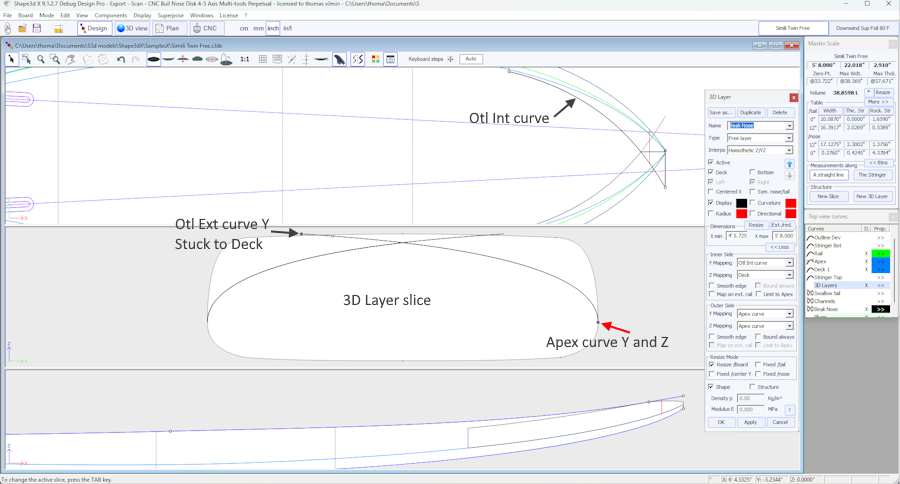Move layer up with blue arrow

(x=789, y=163)
